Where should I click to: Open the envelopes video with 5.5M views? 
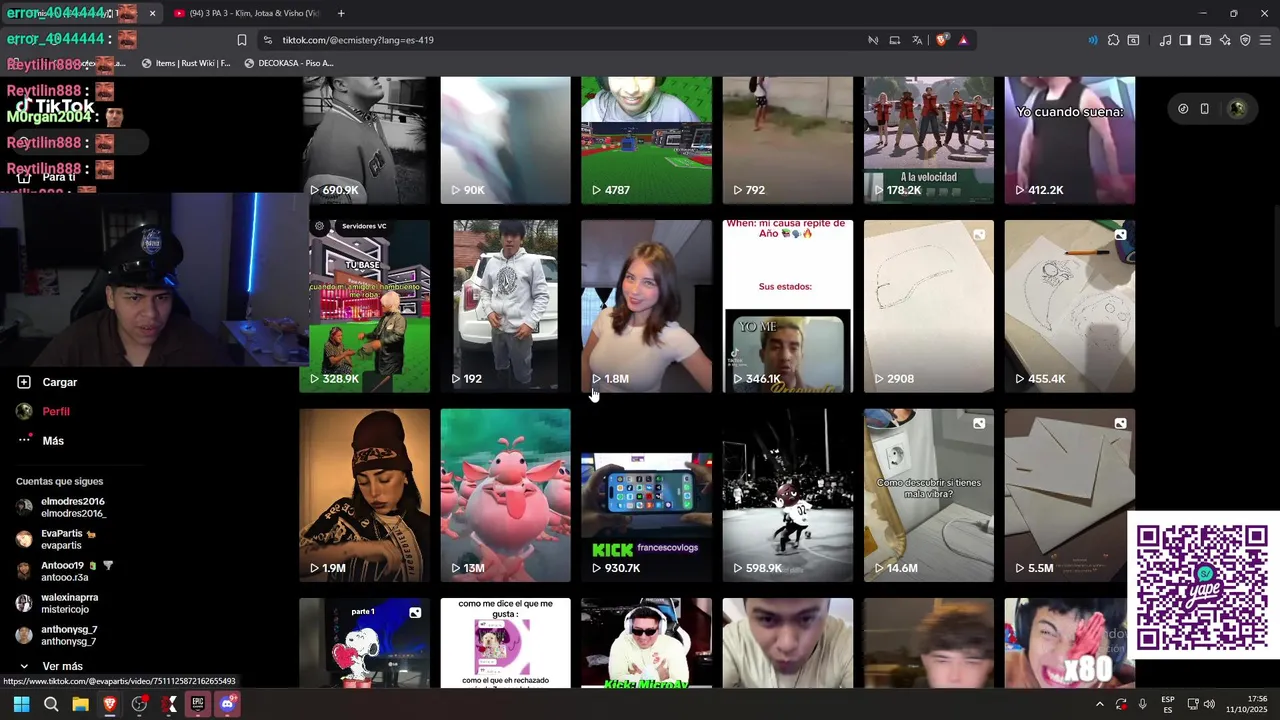click(x=1070, y=495)
